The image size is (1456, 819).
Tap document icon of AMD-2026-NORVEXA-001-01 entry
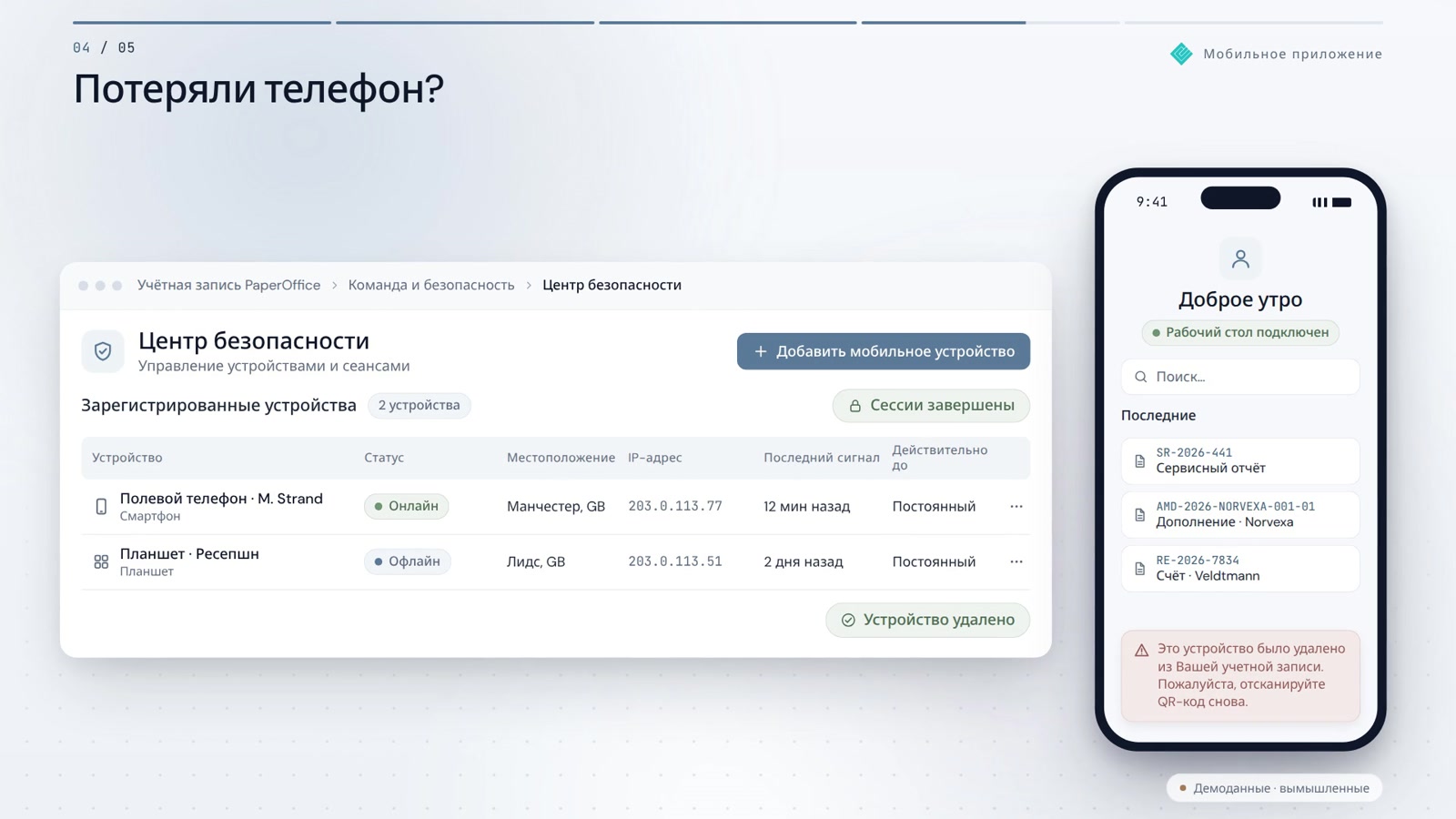[1139, 515]
